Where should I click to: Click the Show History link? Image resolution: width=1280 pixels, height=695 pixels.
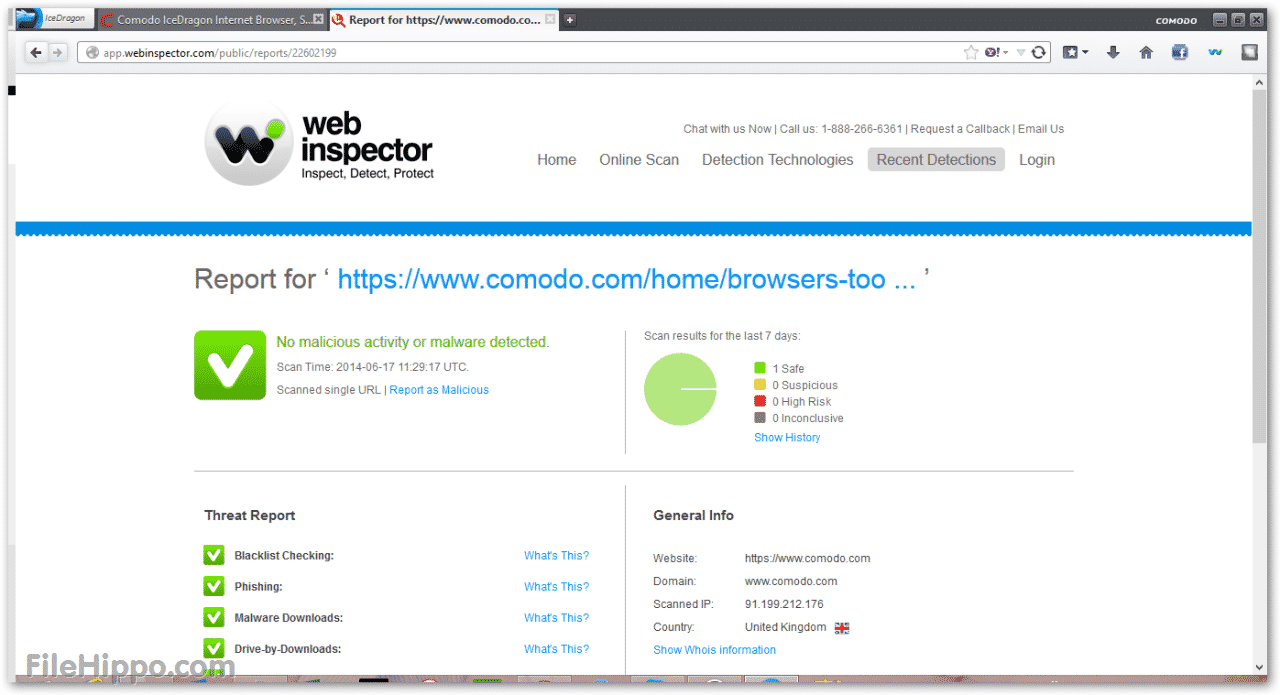pos(787,437)
